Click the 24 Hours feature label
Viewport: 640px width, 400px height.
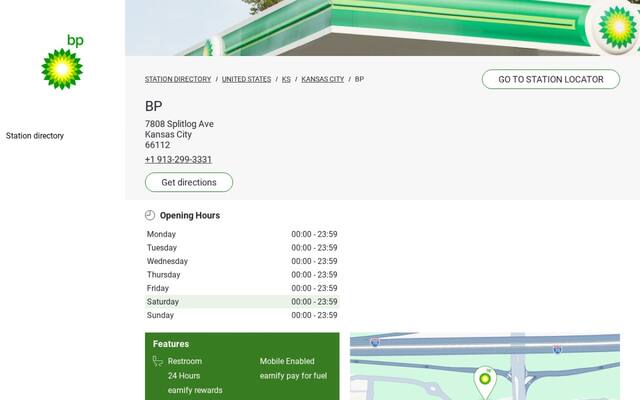(184, 376)
